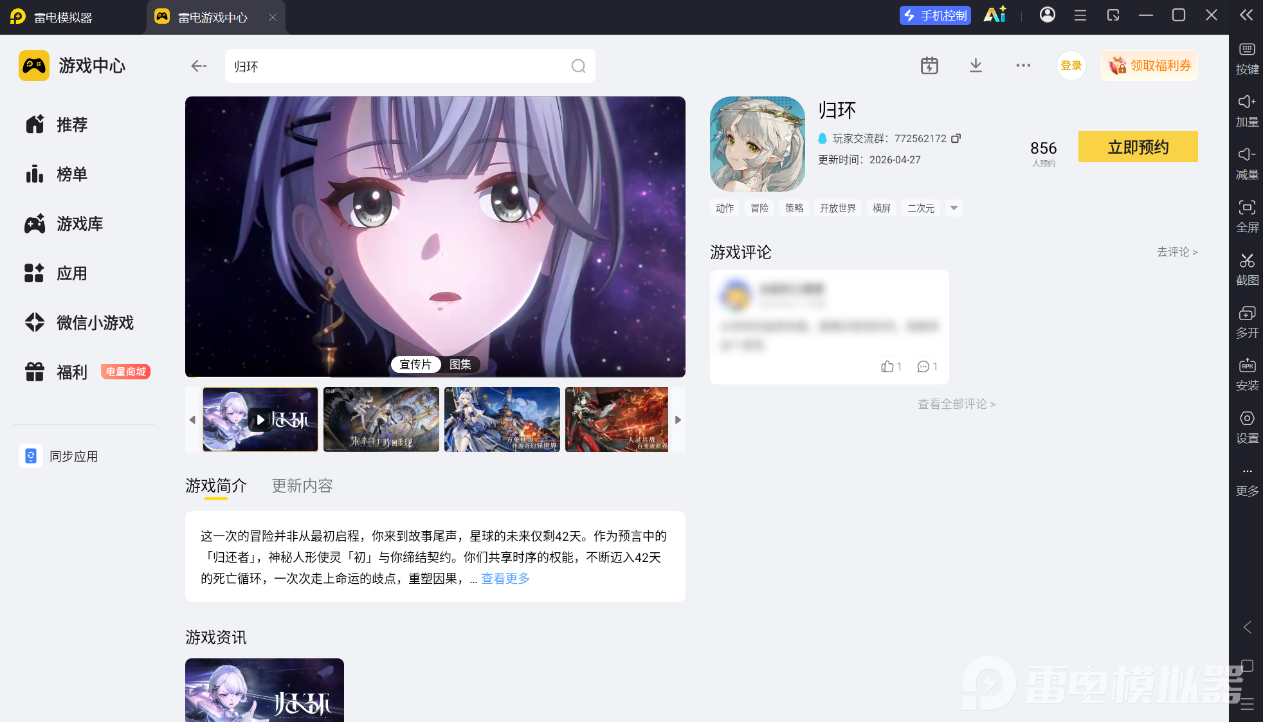Image resolution: width=1263 pixels, height=722 pixels.
Task: Open the hamburger menu in title bar
Action: pyautogui.click(x=1080, y=15)
